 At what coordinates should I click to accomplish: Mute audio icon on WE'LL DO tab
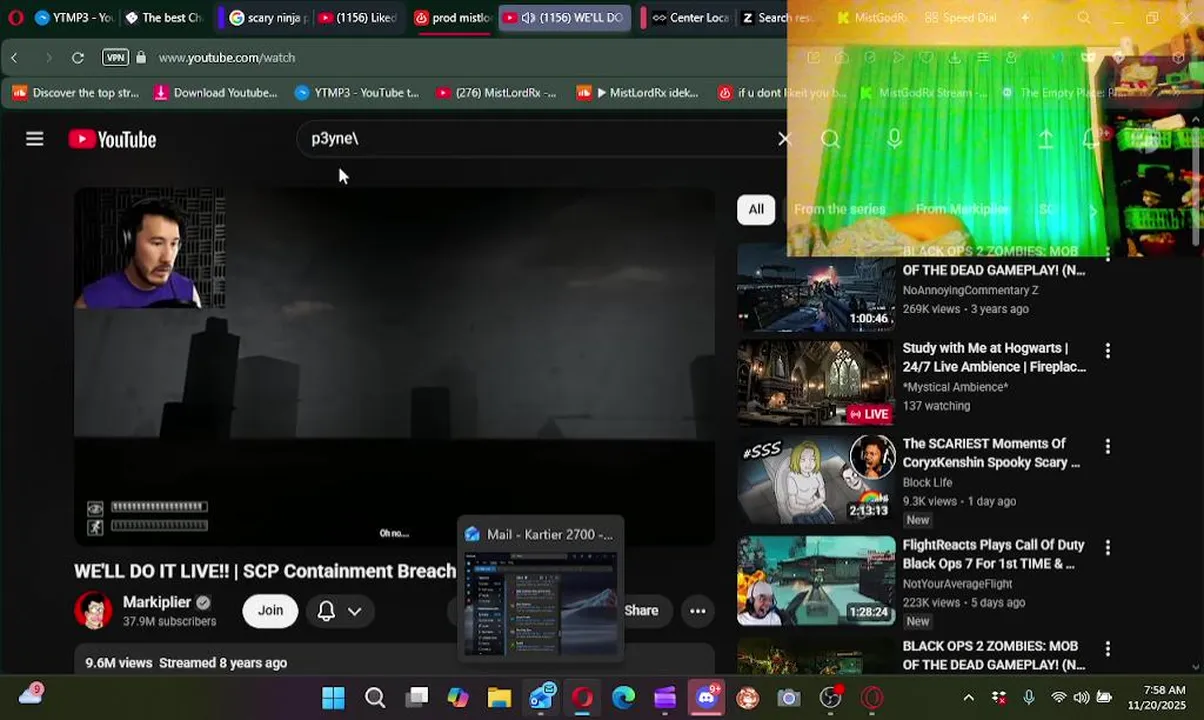coord(528,17)
